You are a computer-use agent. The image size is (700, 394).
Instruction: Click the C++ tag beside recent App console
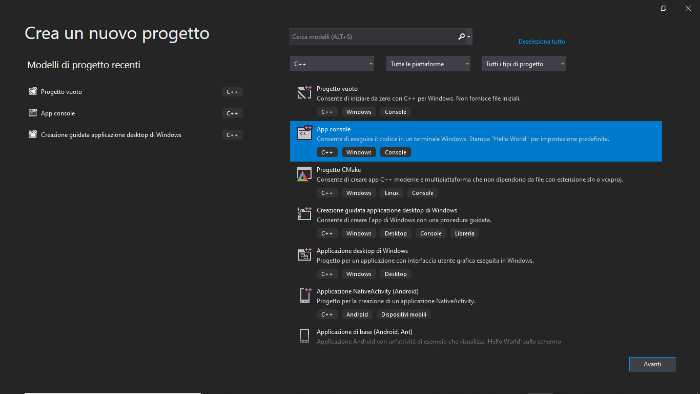tap(232, 113)
